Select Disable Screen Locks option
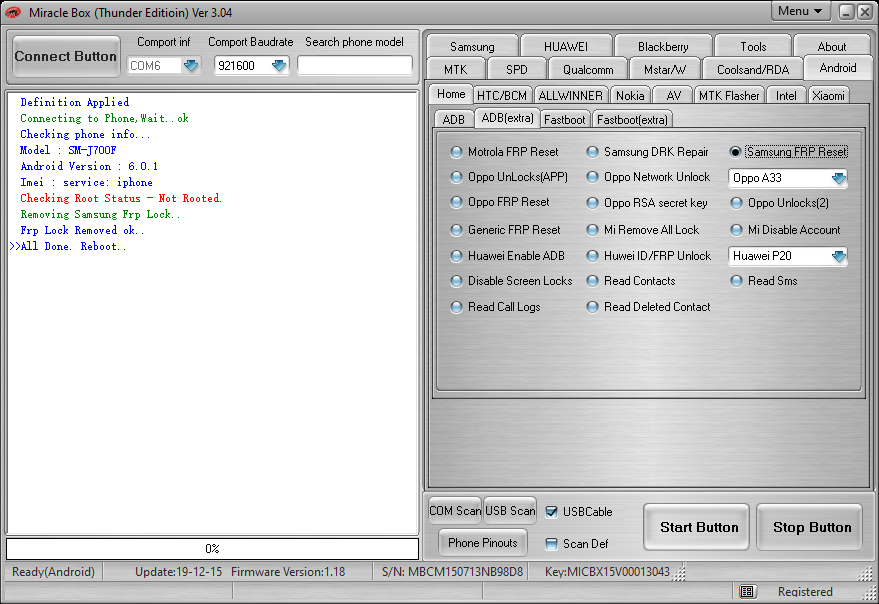This screenshot has height=604, width=879. coord(456,281)
